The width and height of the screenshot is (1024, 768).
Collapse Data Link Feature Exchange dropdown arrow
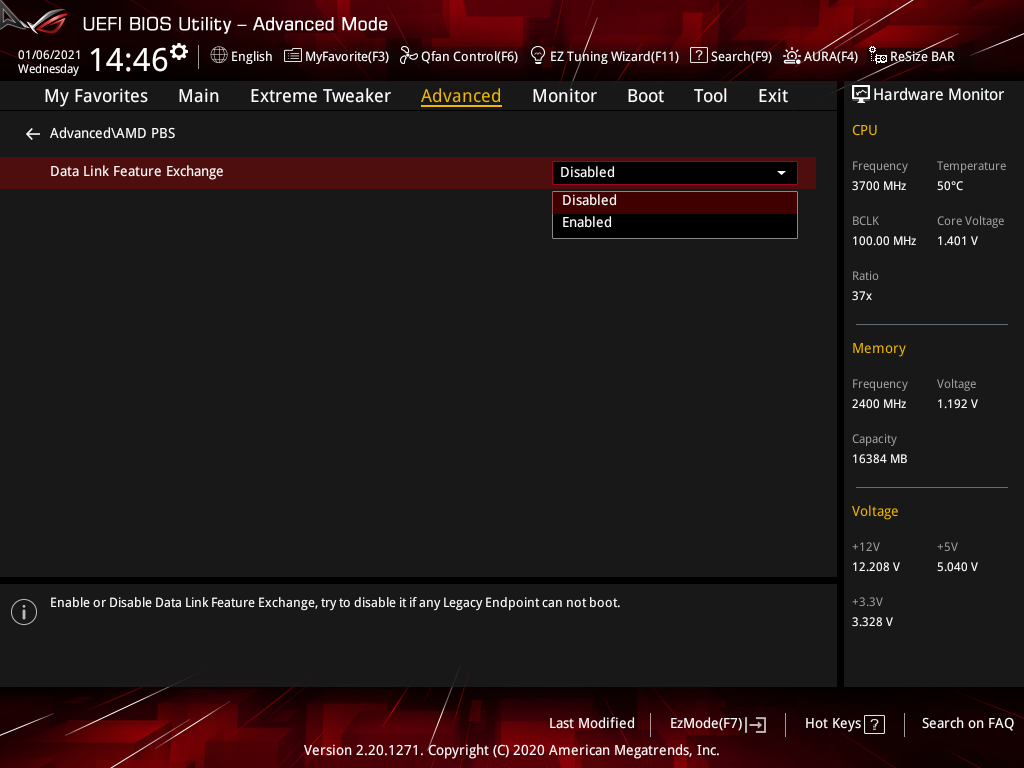point(781,173)
